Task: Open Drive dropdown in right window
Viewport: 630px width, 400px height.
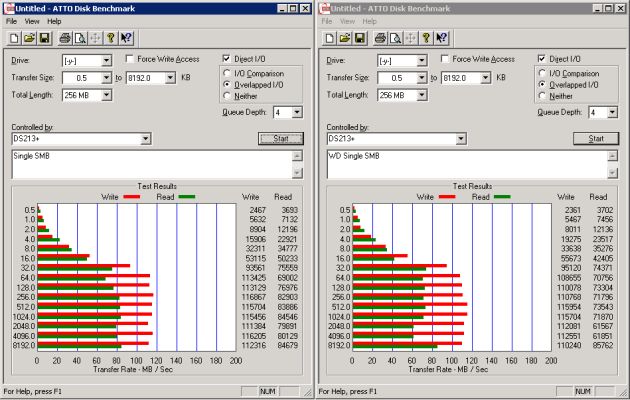Action: click(x=421, y=61)
